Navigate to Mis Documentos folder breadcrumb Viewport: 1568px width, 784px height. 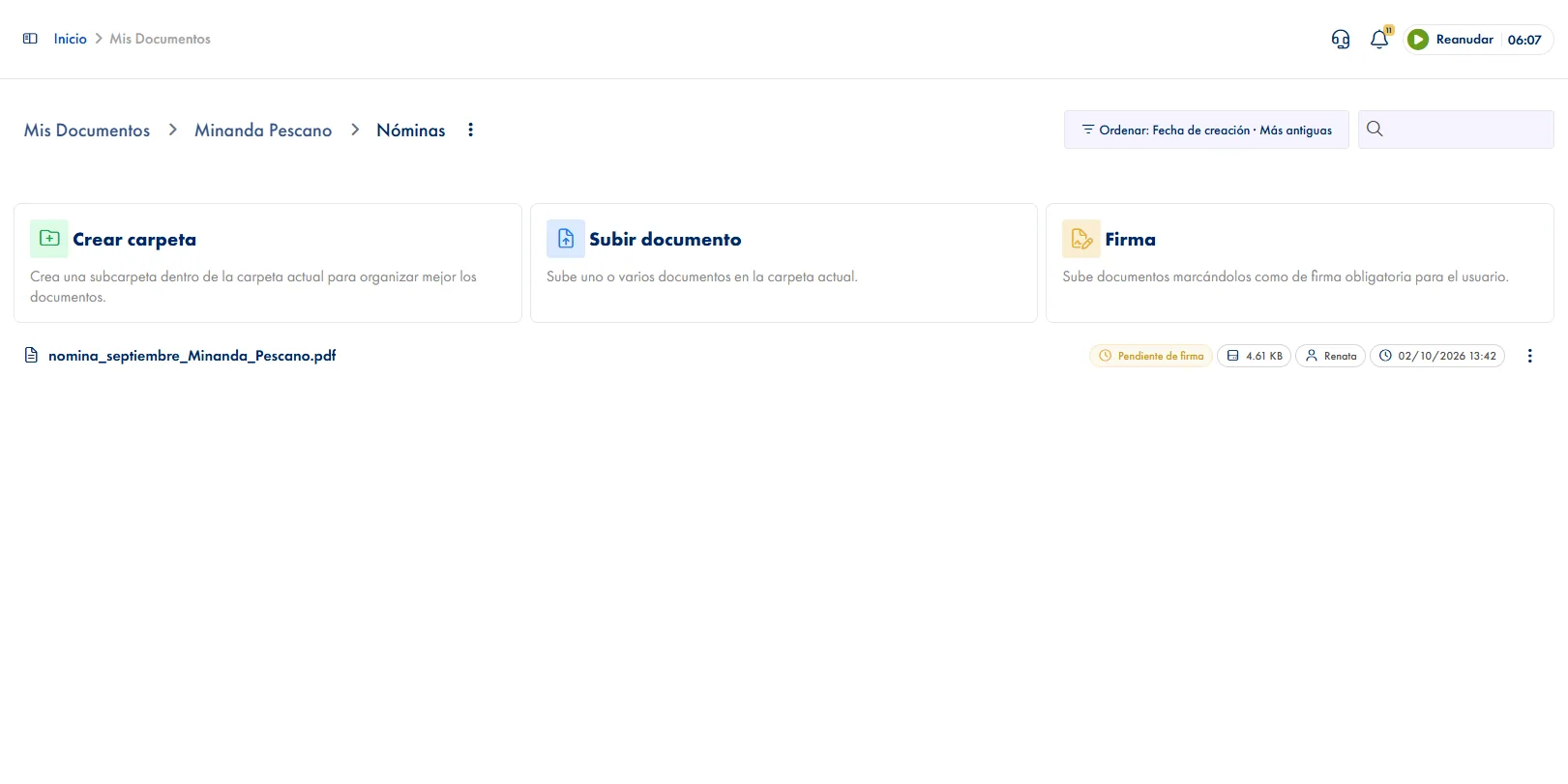point(87,130)
